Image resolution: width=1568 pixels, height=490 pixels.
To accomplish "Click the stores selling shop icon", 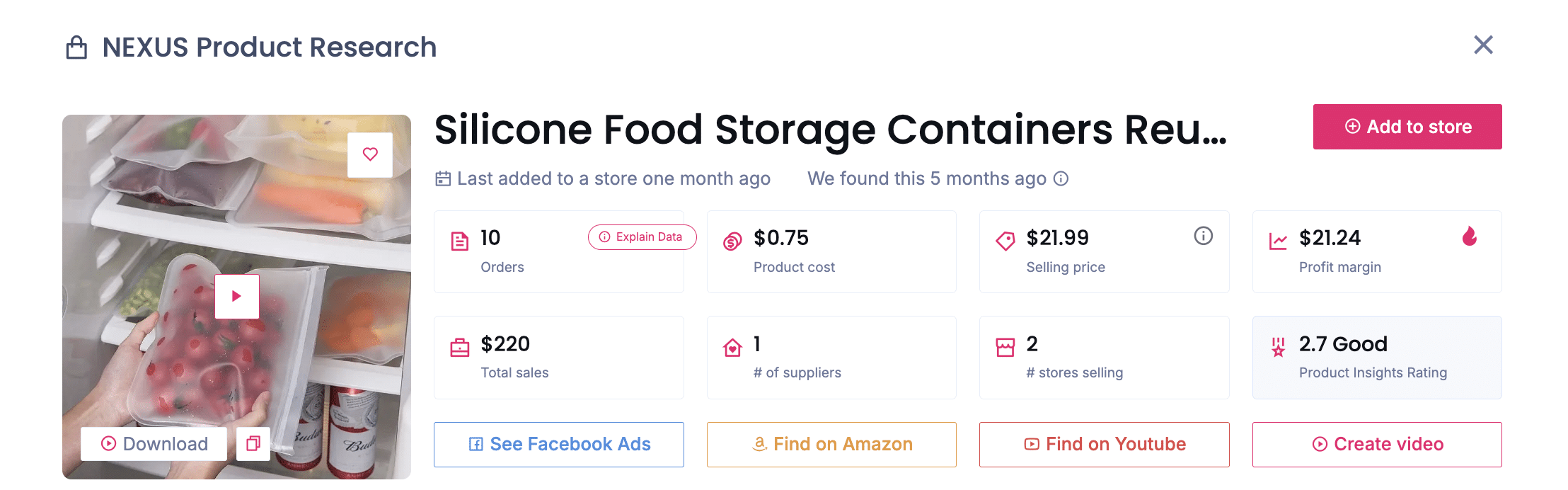I will [1005, 347].
